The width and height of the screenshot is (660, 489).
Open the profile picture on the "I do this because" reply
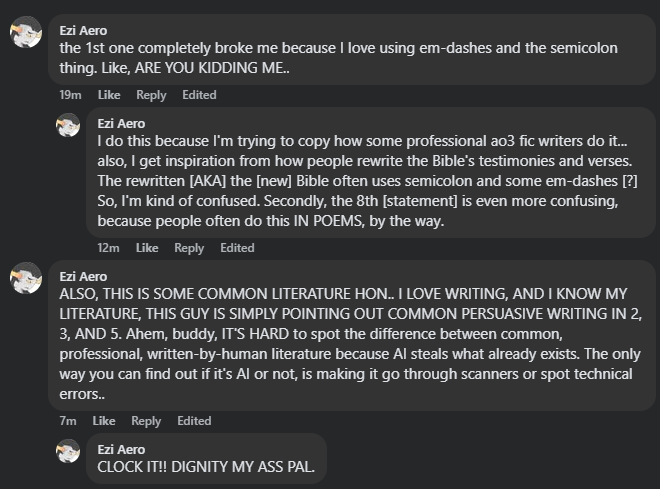tap(68, 125)
